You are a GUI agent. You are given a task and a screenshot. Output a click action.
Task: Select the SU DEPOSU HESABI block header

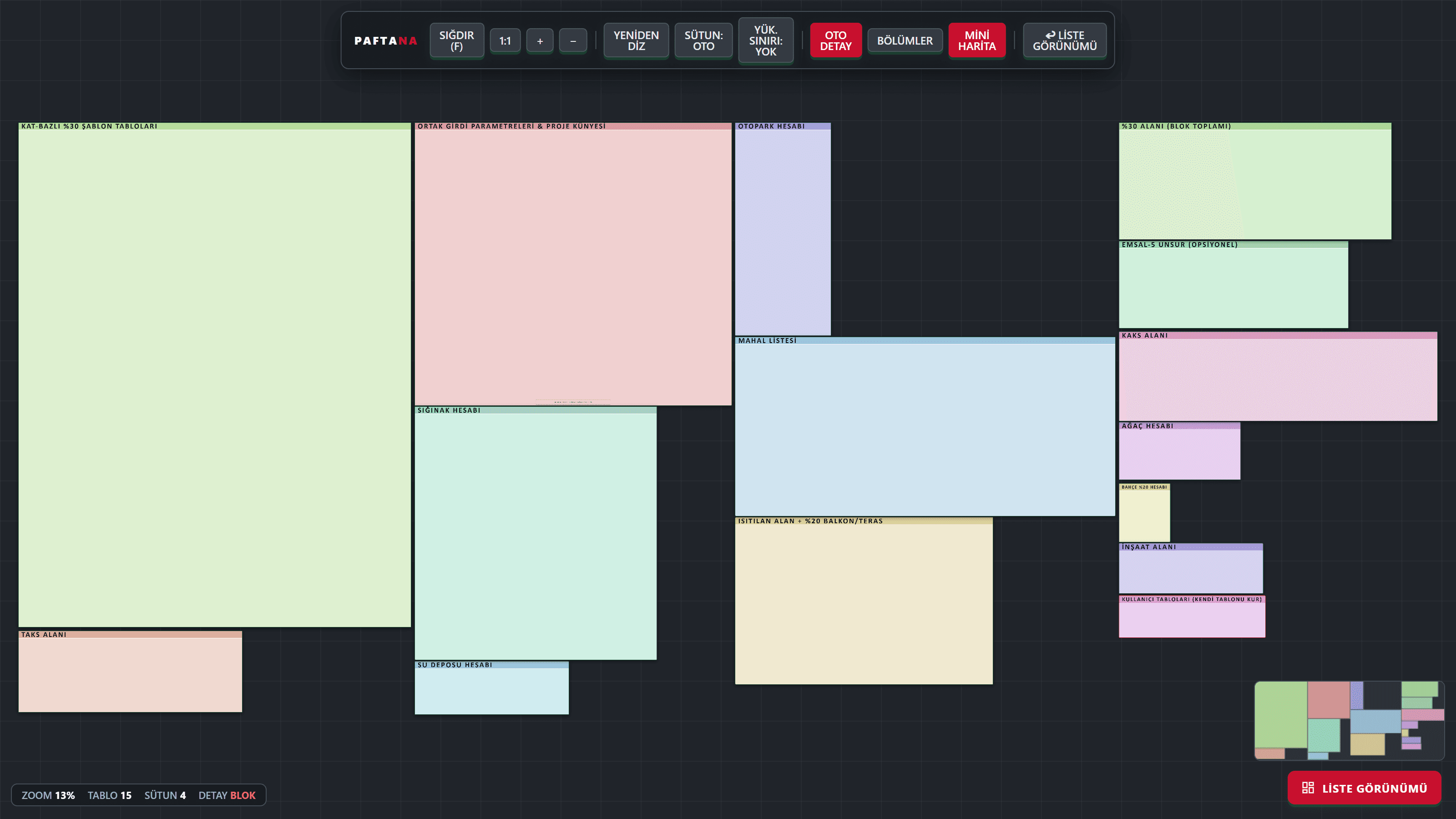492,665
